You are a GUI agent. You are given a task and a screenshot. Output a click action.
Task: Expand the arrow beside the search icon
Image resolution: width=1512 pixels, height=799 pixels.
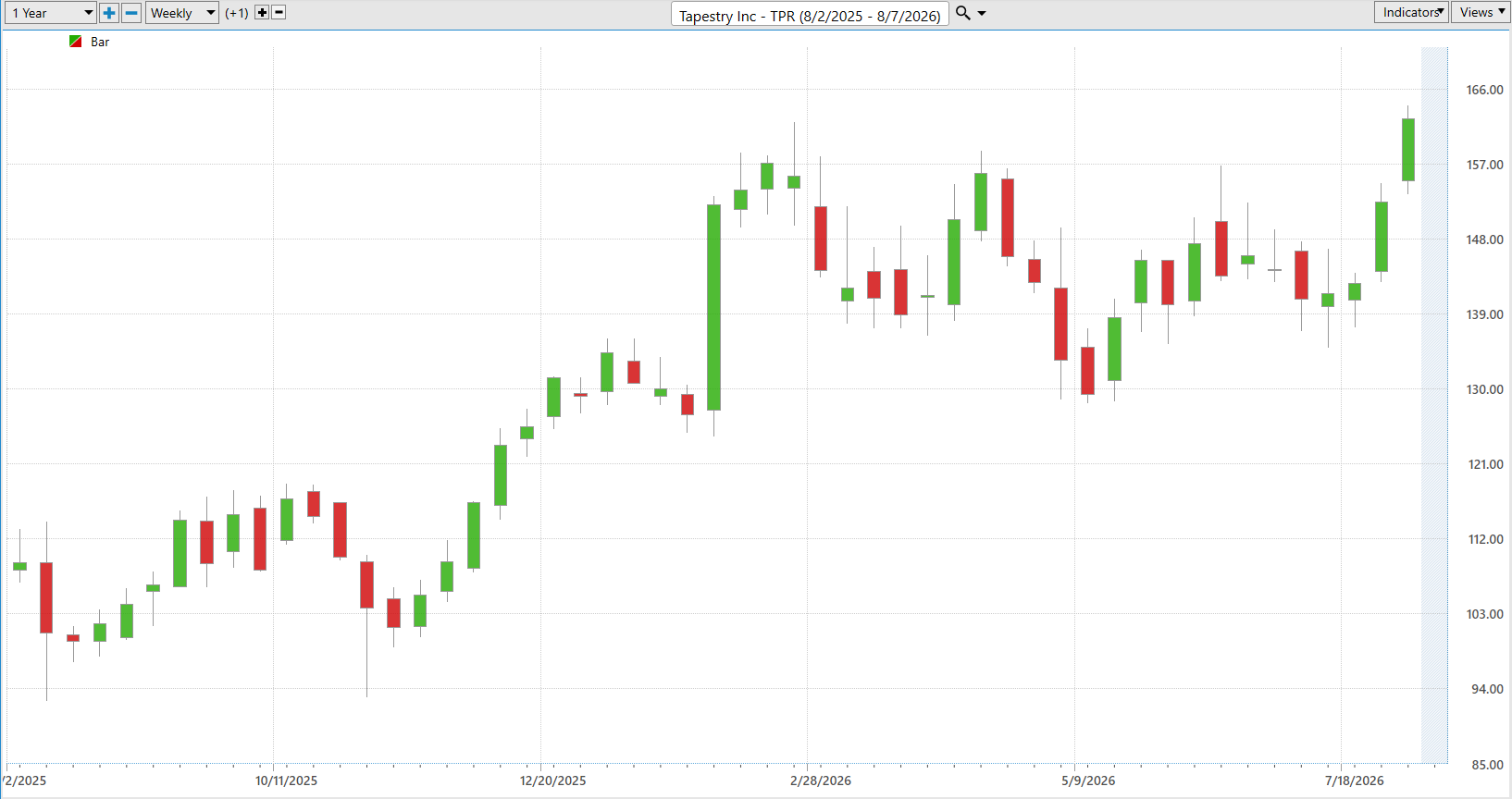point(982,13)
